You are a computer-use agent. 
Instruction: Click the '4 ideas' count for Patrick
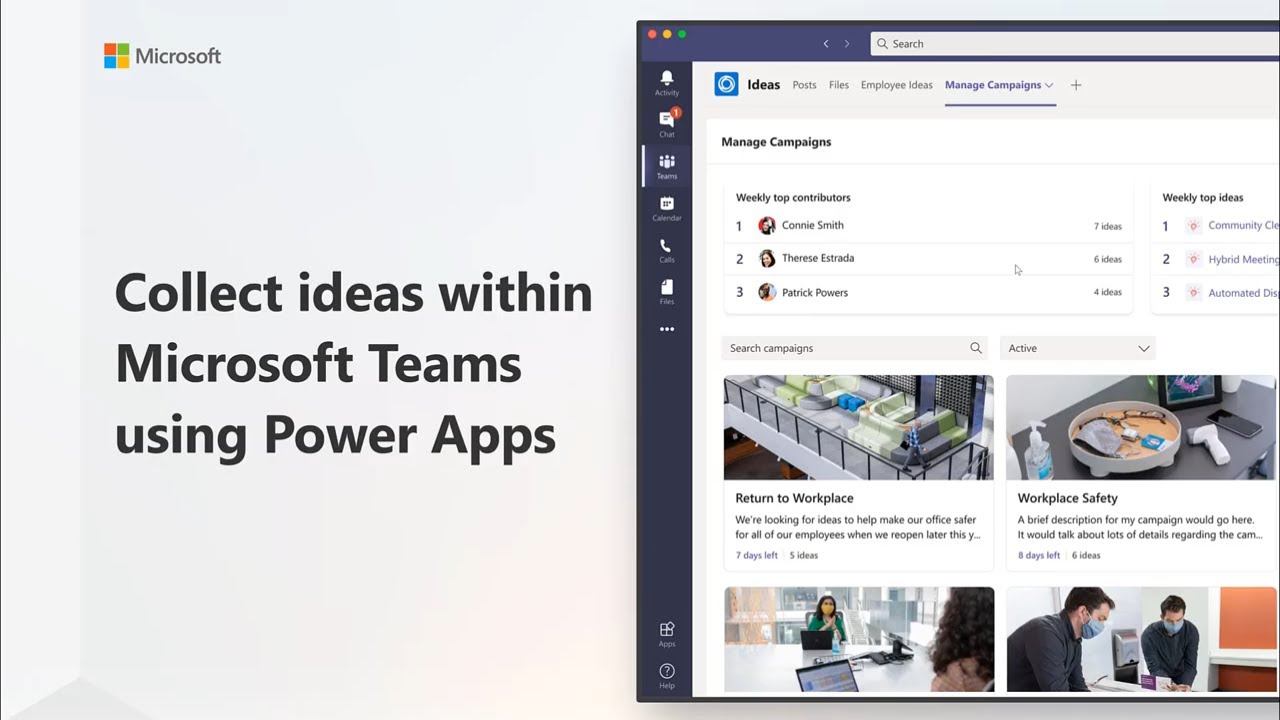(1108, 293)
